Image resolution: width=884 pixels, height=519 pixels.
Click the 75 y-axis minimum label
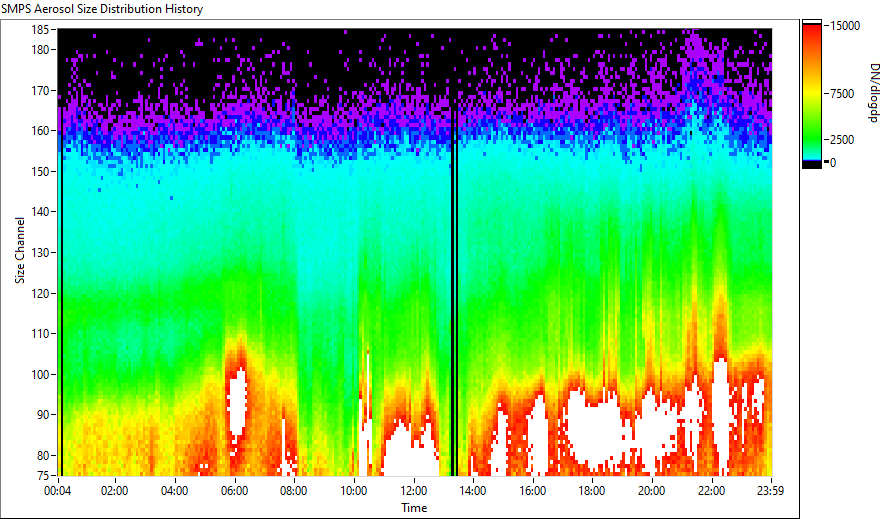click(43, 476)
